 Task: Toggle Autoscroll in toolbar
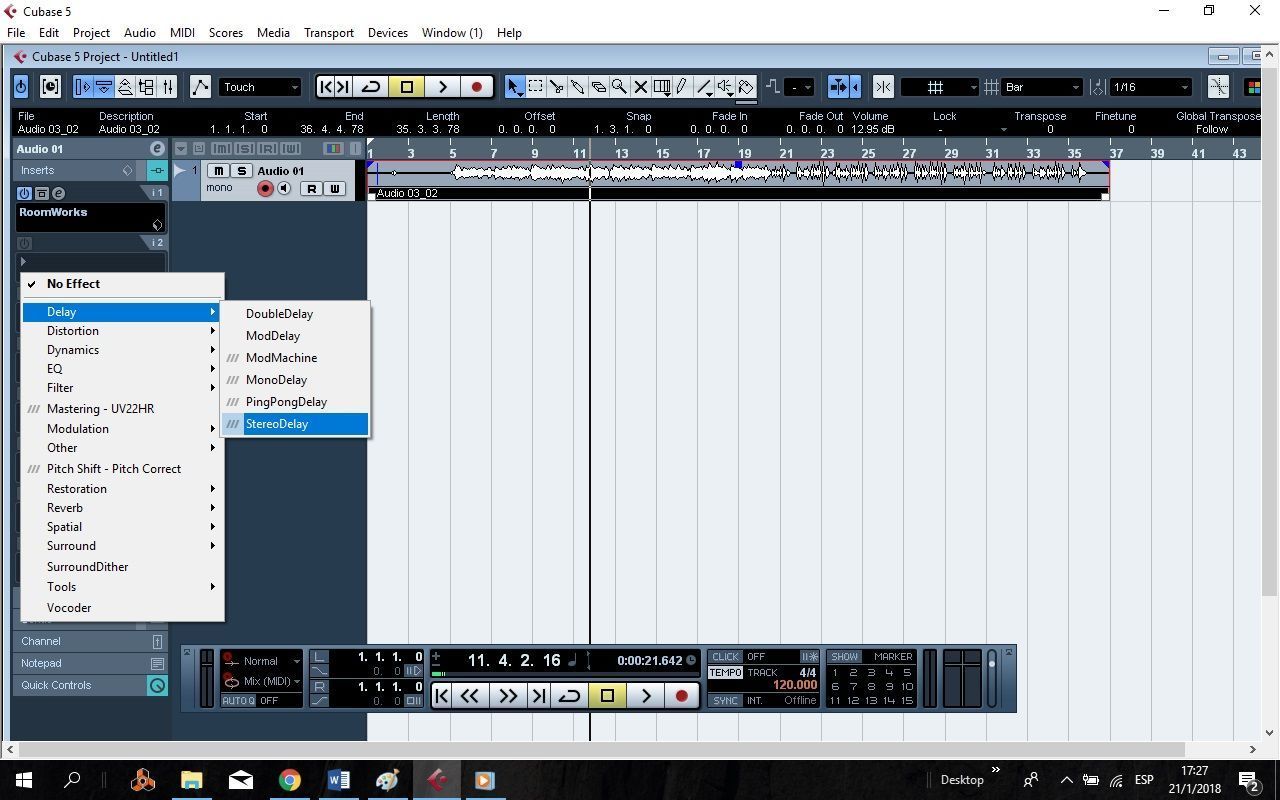pyautogui.click(x=840, y=87)
